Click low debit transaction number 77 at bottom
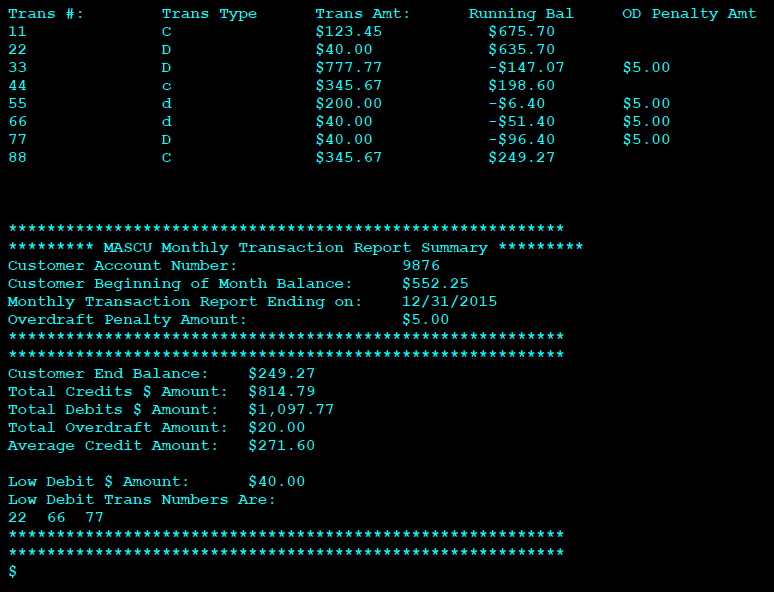The image size is (774, 592). [x=94, y=517]
